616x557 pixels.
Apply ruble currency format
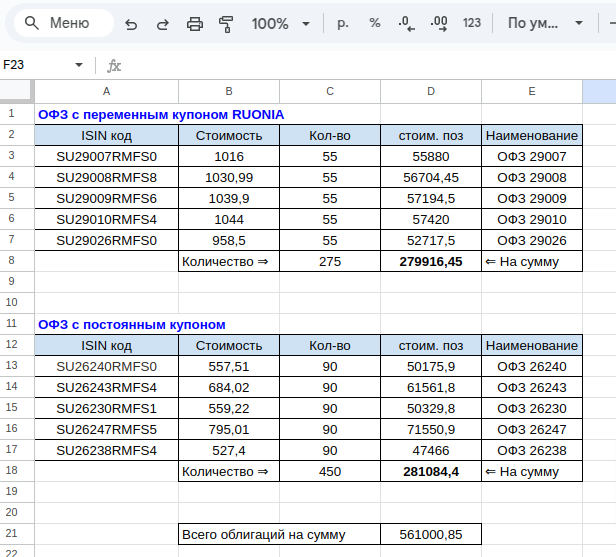coord(343,23)
